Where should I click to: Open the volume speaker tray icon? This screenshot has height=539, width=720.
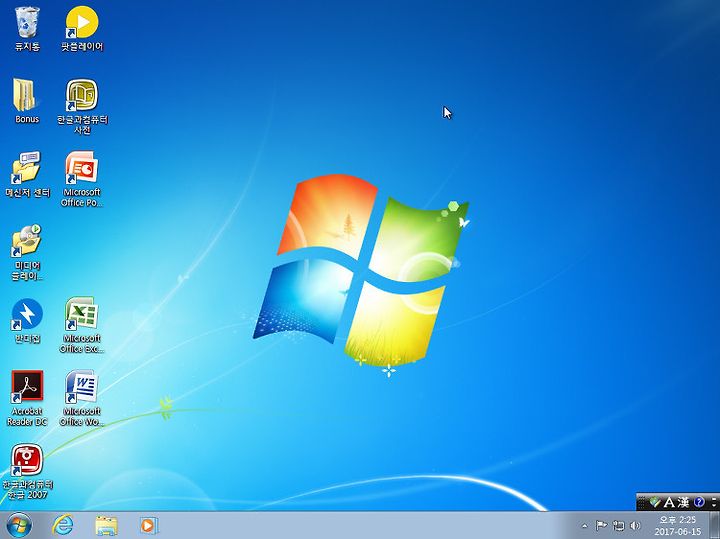[x=636, y=526]
